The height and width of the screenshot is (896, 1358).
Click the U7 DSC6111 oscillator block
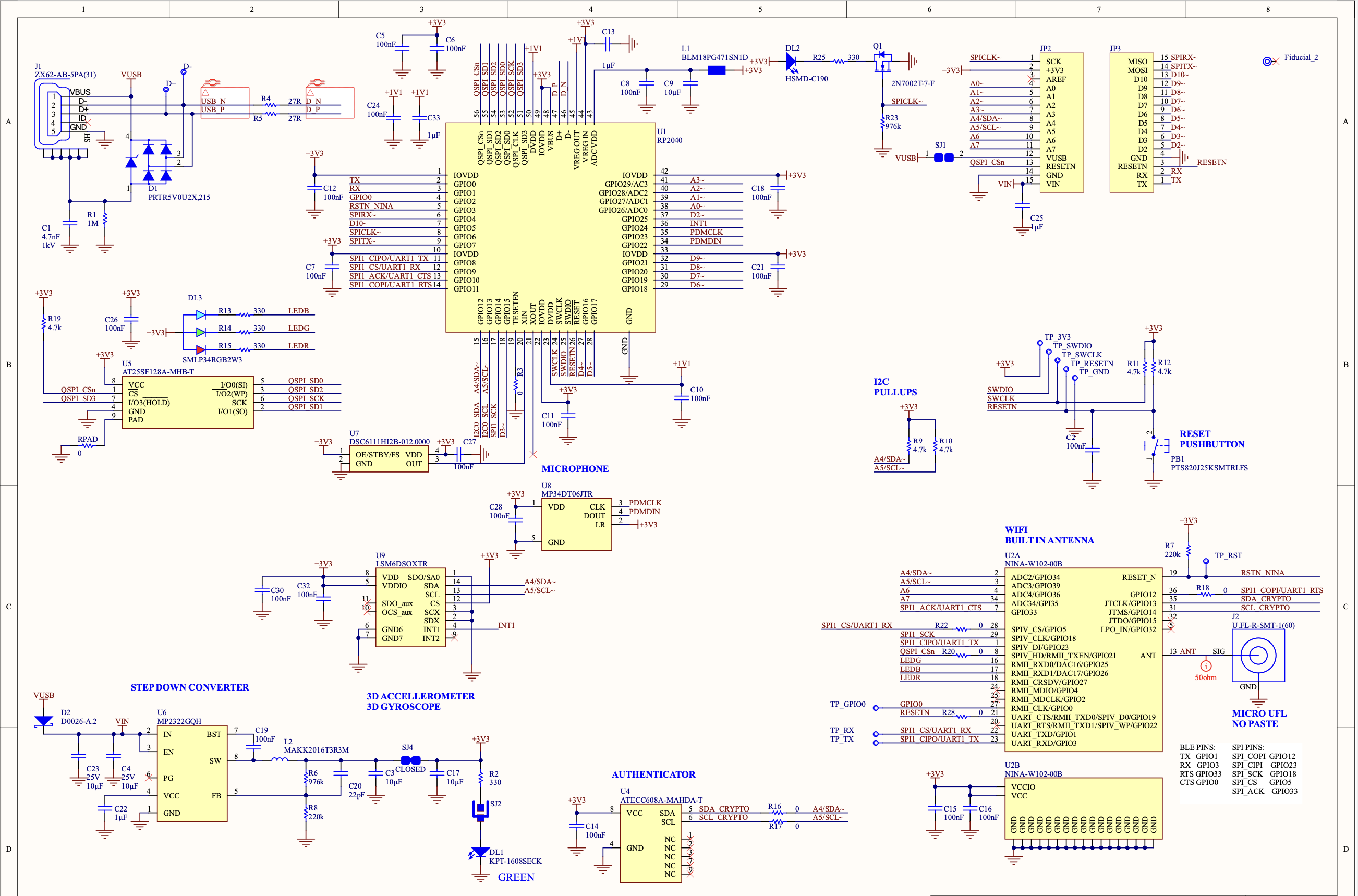coord(389,459)
